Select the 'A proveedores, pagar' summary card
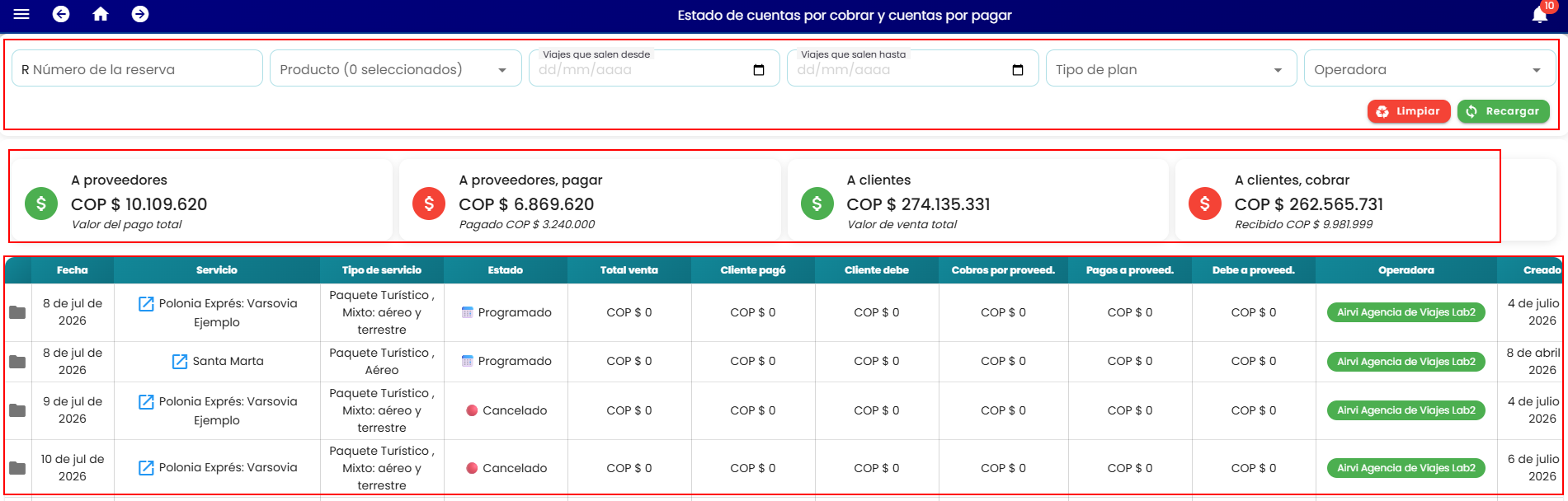This screenshot has height=501, width=1568. [x=590, y=201]
